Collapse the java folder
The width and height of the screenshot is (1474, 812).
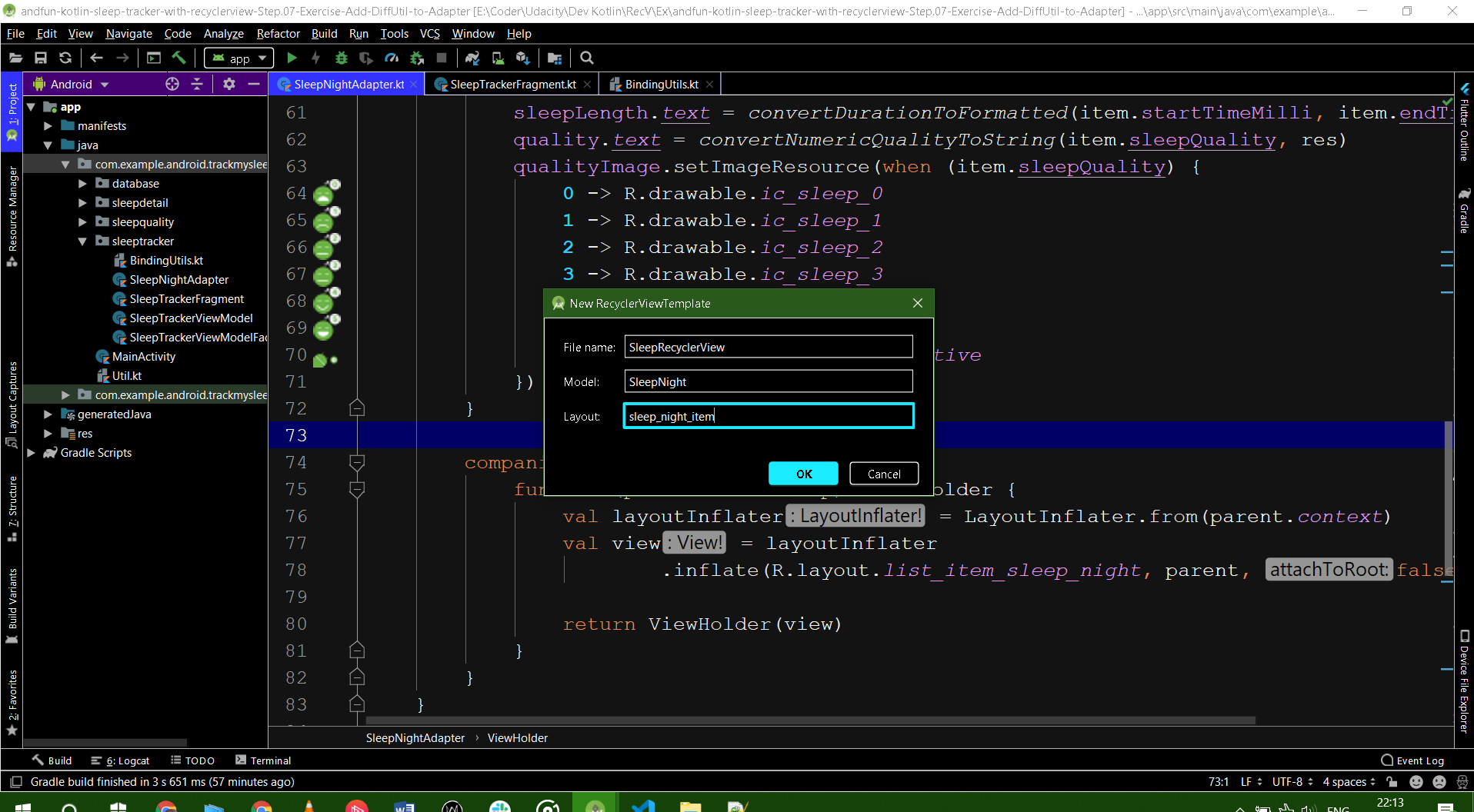(48, 145)
